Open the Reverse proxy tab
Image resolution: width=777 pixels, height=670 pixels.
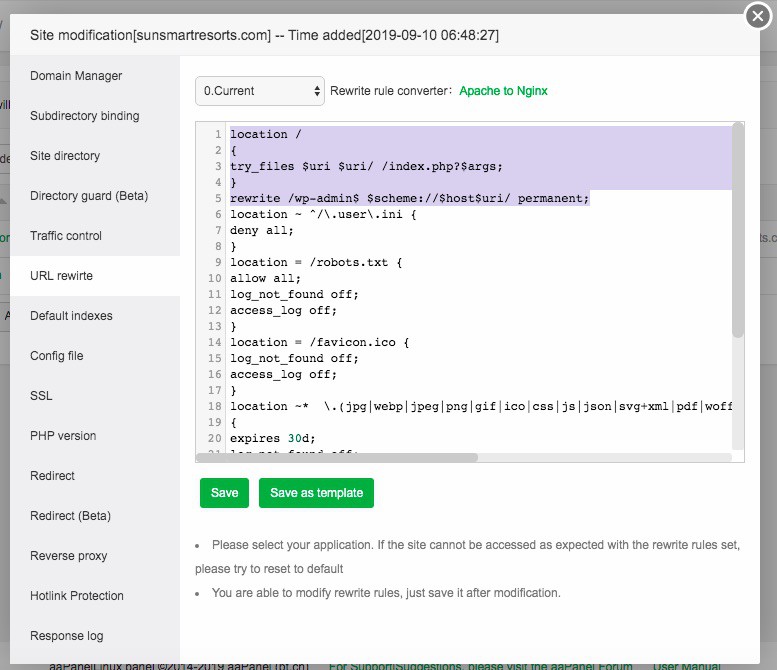tap(68, 556)
